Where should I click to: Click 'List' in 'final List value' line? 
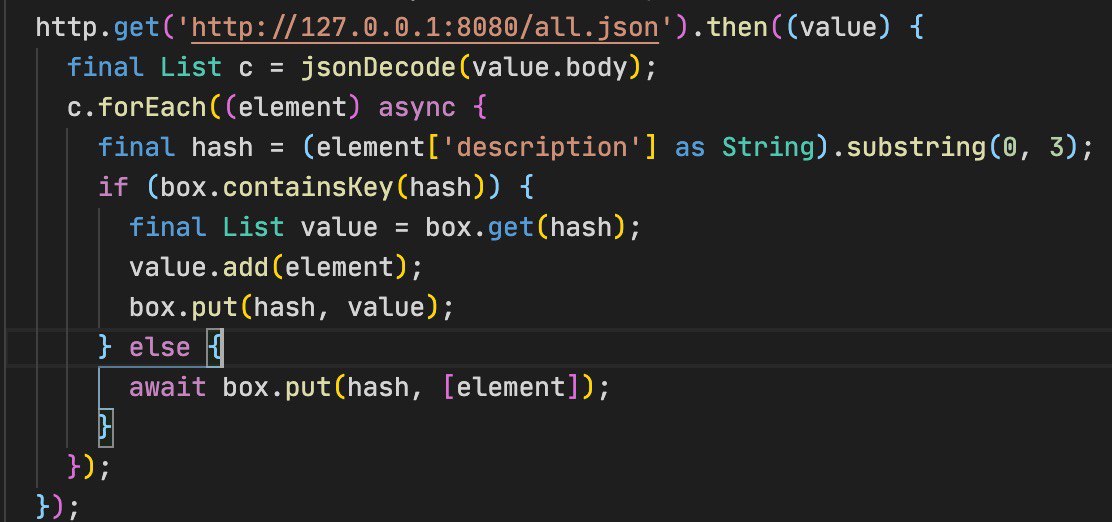[253, 227]
